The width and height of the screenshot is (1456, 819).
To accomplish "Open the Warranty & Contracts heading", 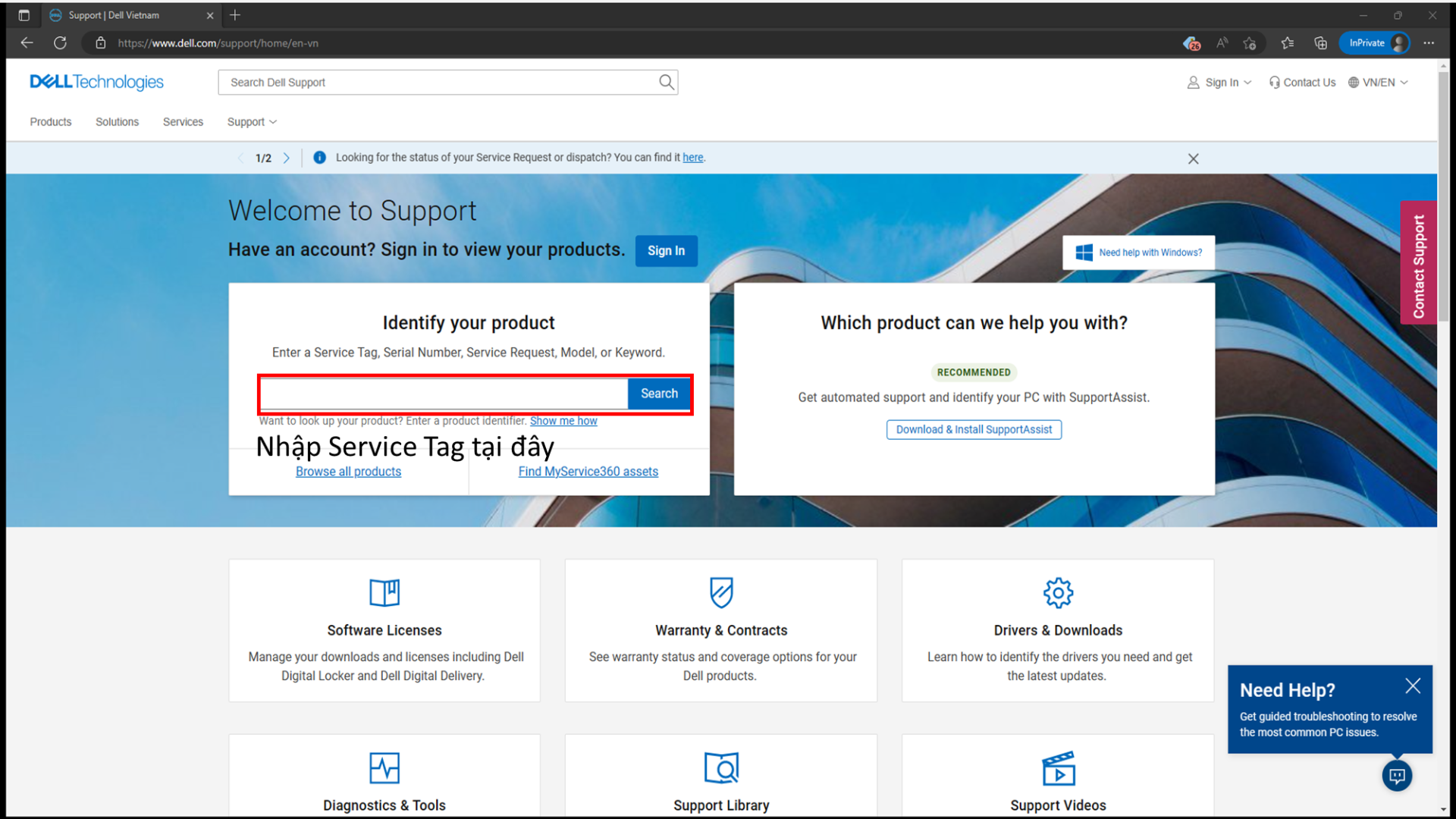I will point(721,630).
